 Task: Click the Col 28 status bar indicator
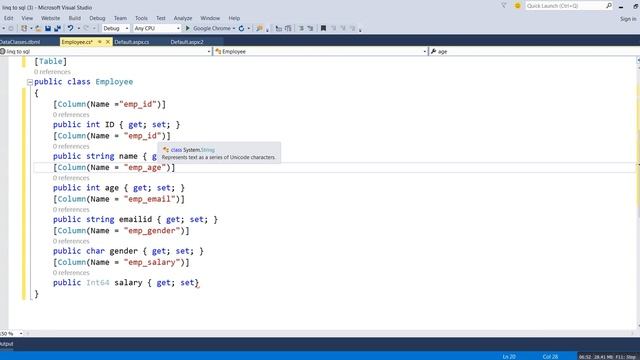[550, 357]
